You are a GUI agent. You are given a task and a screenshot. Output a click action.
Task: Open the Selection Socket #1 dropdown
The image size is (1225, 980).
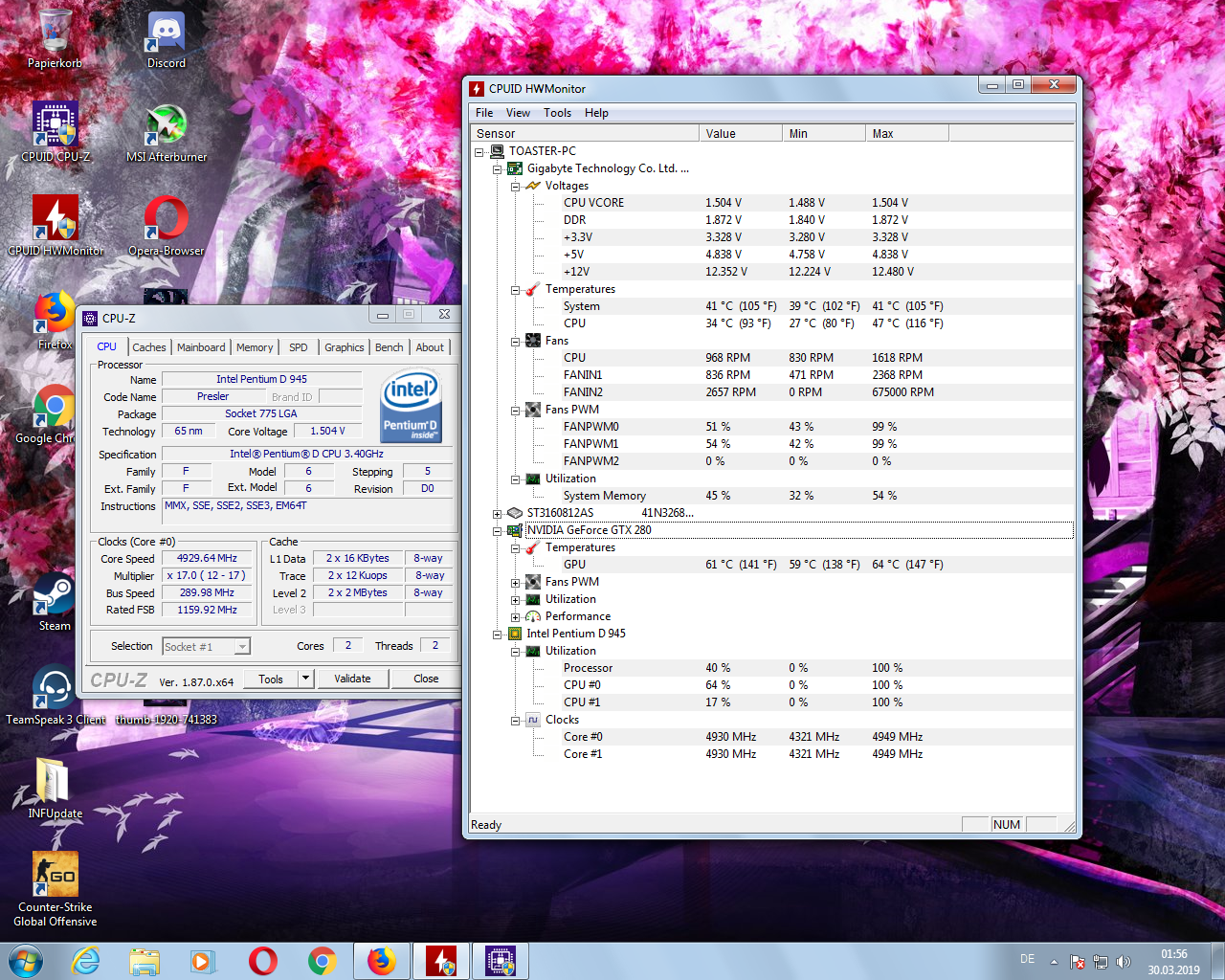(242, 647)
